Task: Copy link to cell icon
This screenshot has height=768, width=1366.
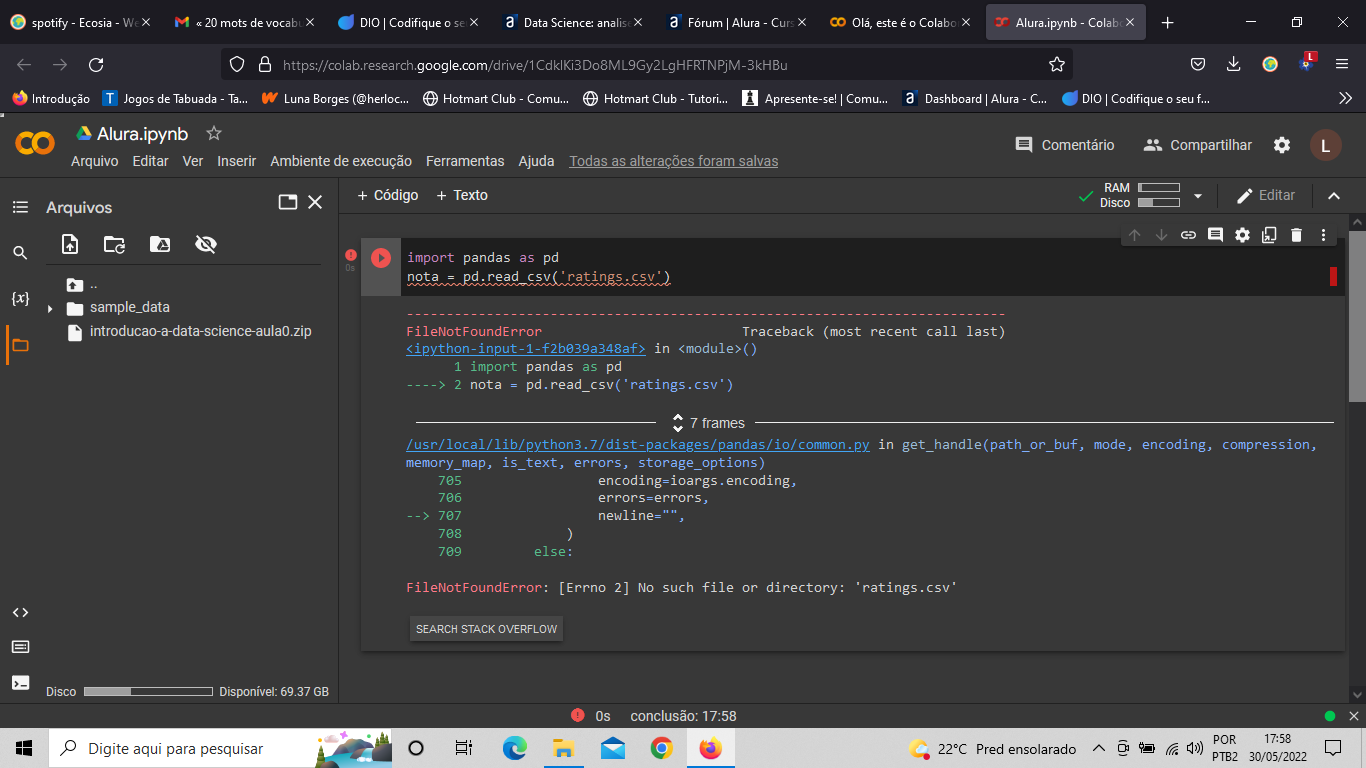Action: click(1188, 235)
